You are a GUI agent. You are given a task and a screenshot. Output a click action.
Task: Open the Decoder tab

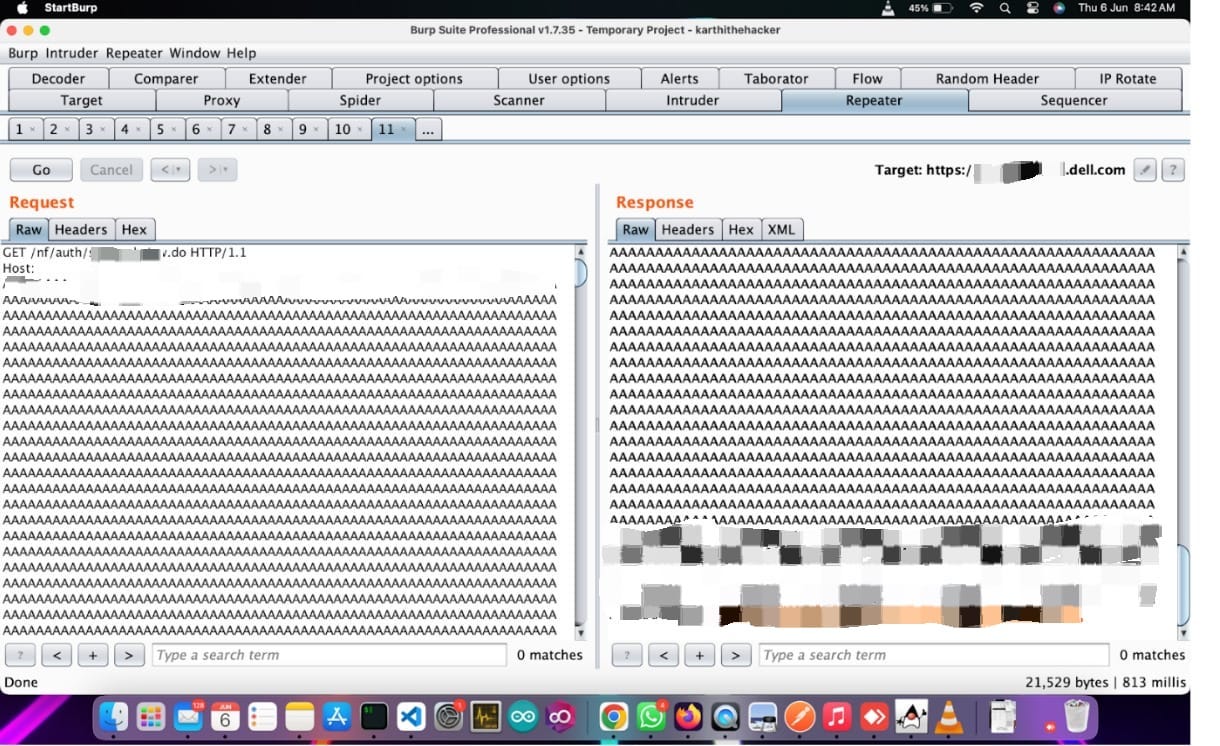(57, 78)
